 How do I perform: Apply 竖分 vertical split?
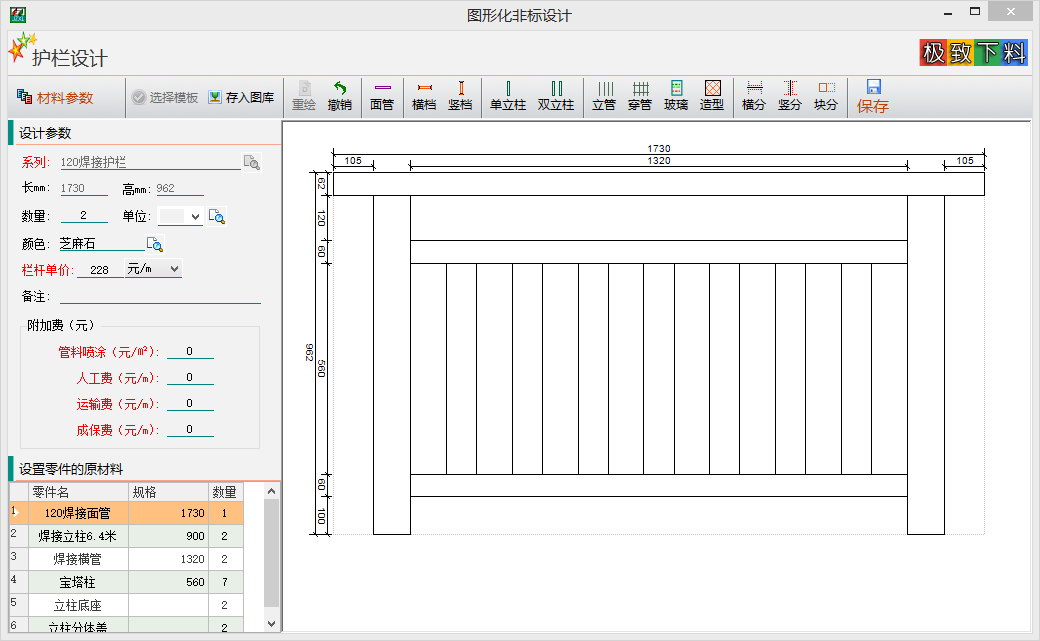click(x=790, y=97)
